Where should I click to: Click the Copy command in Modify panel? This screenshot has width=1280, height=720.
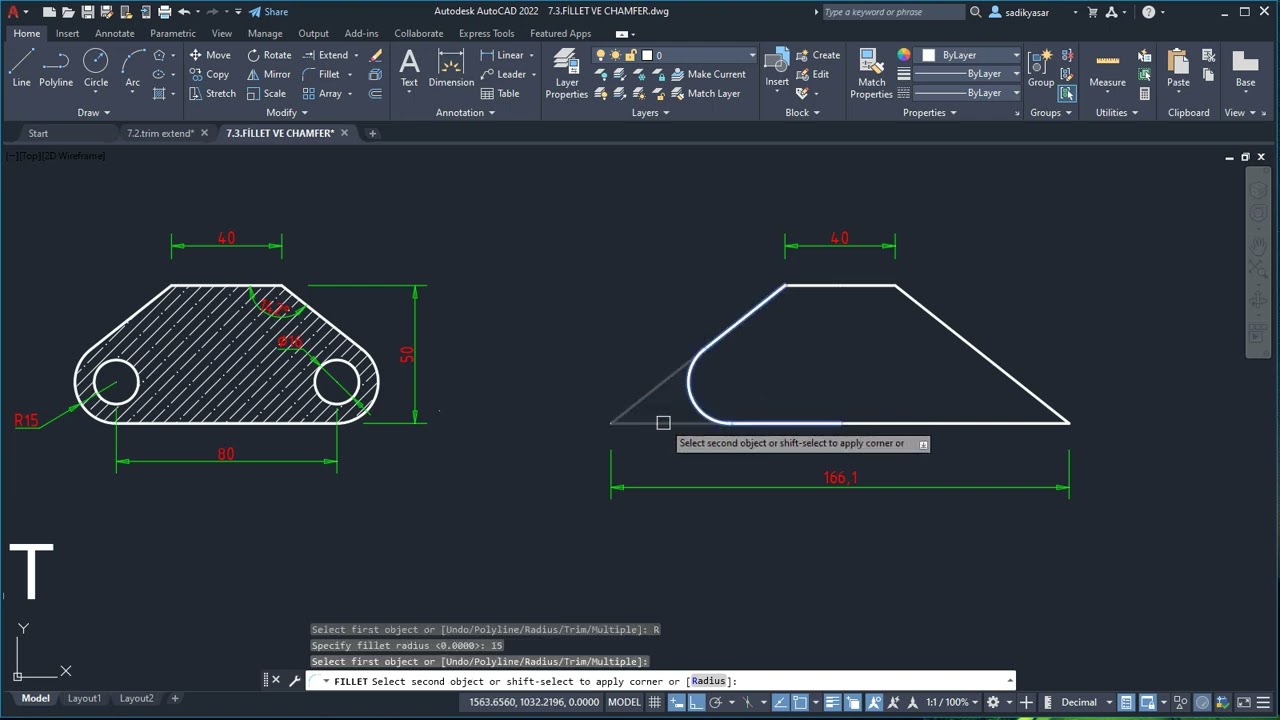point(209,74)
